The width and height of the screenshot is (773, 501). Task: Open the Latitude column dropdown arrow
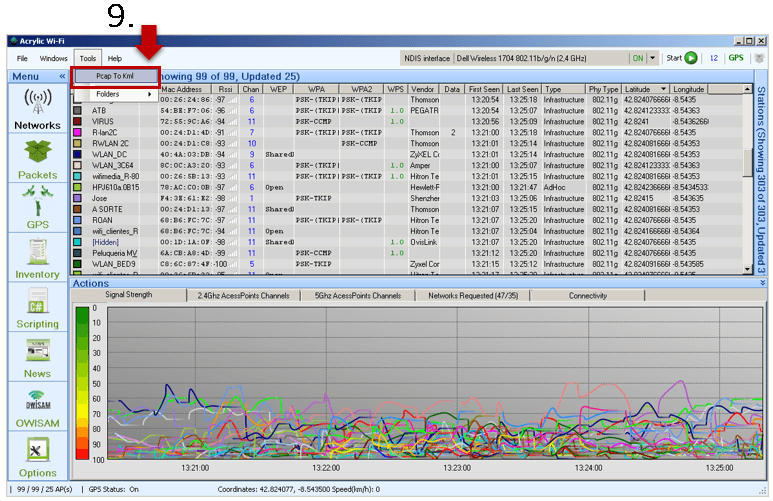coord(664,89)
